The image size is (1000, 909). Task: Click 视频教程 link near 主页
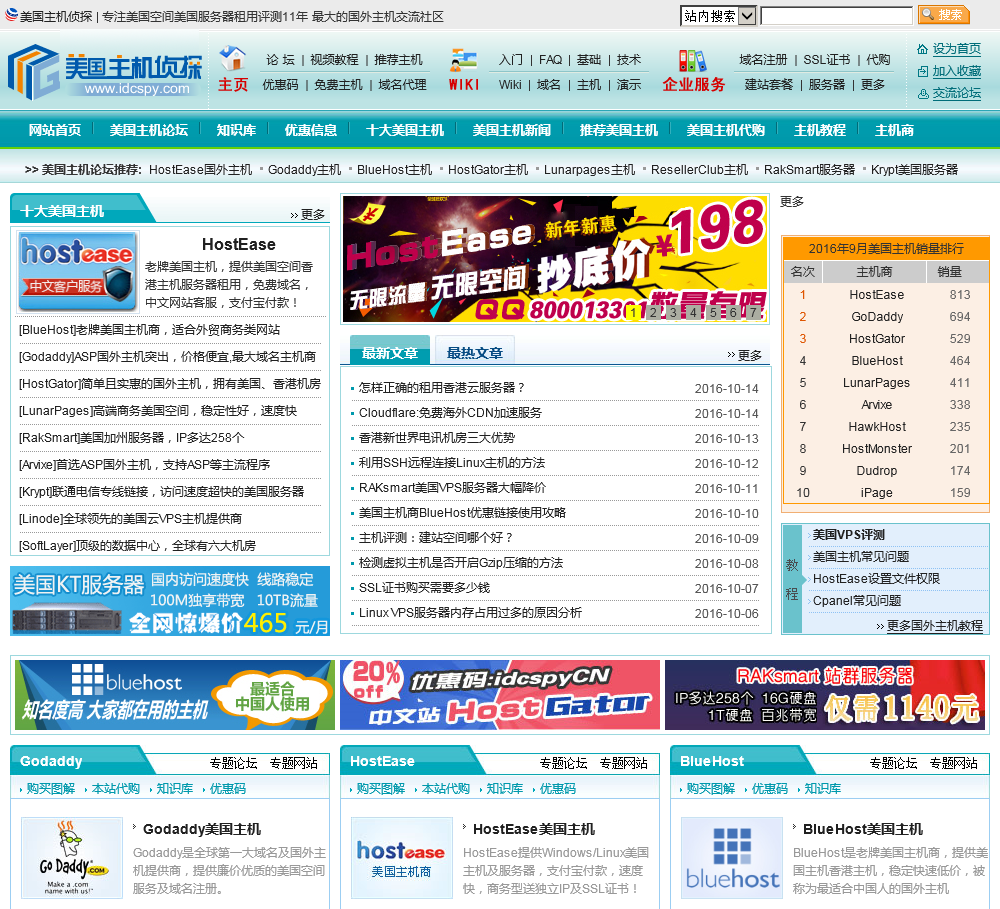click(334, 59)
